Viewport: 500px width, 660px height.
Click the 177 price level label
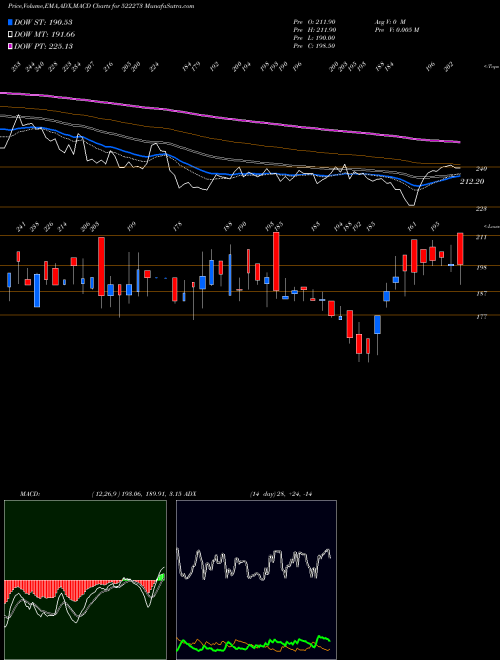click(481, 317)
